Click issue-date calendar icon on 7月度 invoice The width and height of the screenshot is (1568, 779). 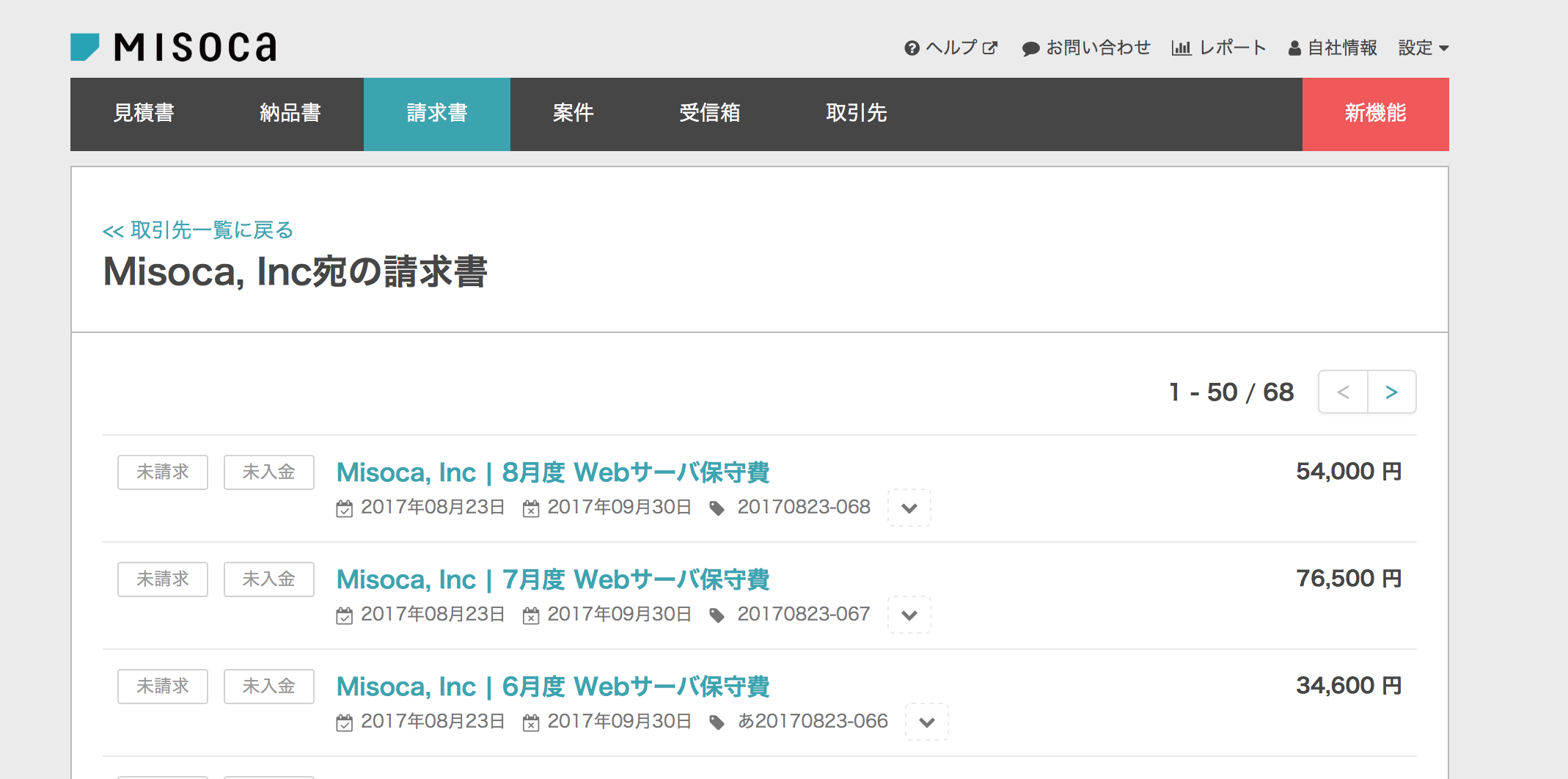point(345,615)
